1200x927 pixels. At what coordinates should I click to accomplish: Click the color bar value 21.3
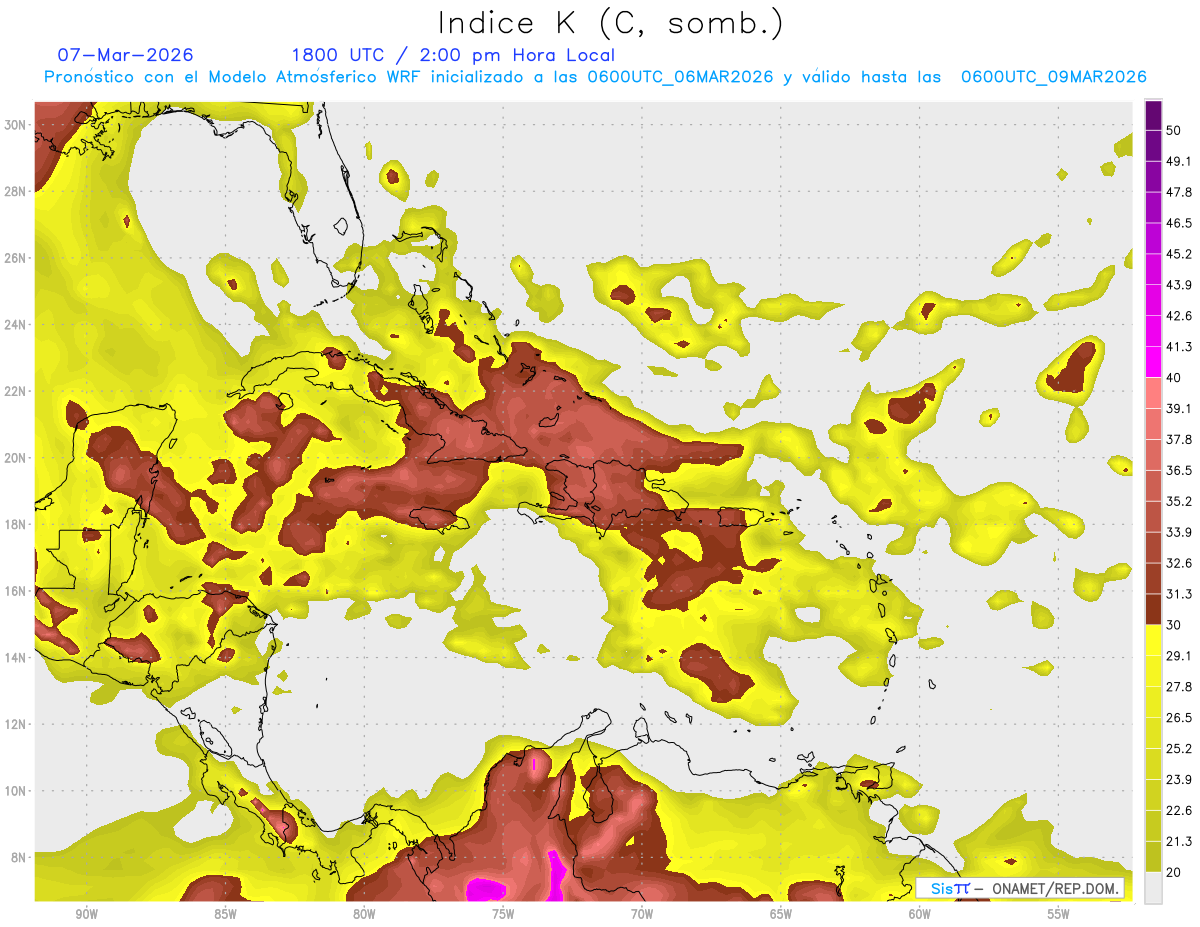coord(1179,841)
